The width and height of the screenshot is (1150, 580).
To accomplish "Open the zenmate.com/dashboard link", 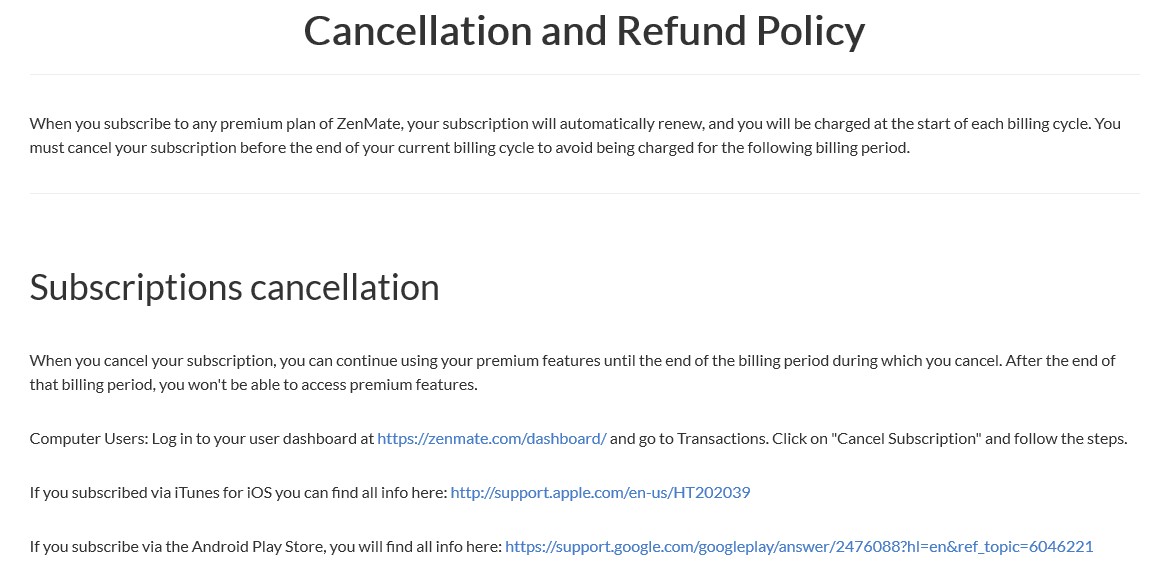I will click(491, 438).
